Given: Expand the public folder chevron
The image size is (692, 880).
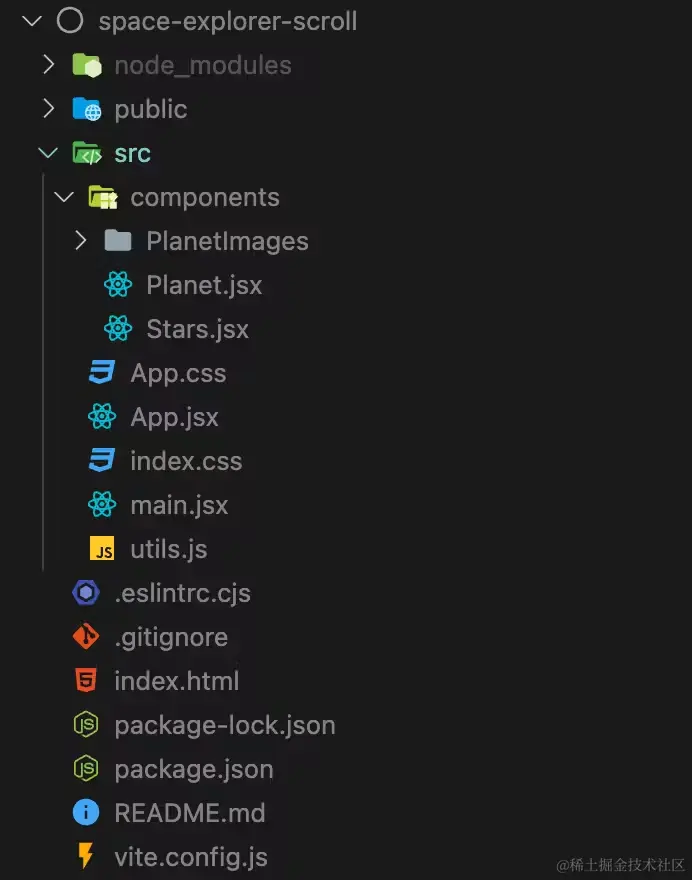Looking at the screenshot, I should point(49,108).
